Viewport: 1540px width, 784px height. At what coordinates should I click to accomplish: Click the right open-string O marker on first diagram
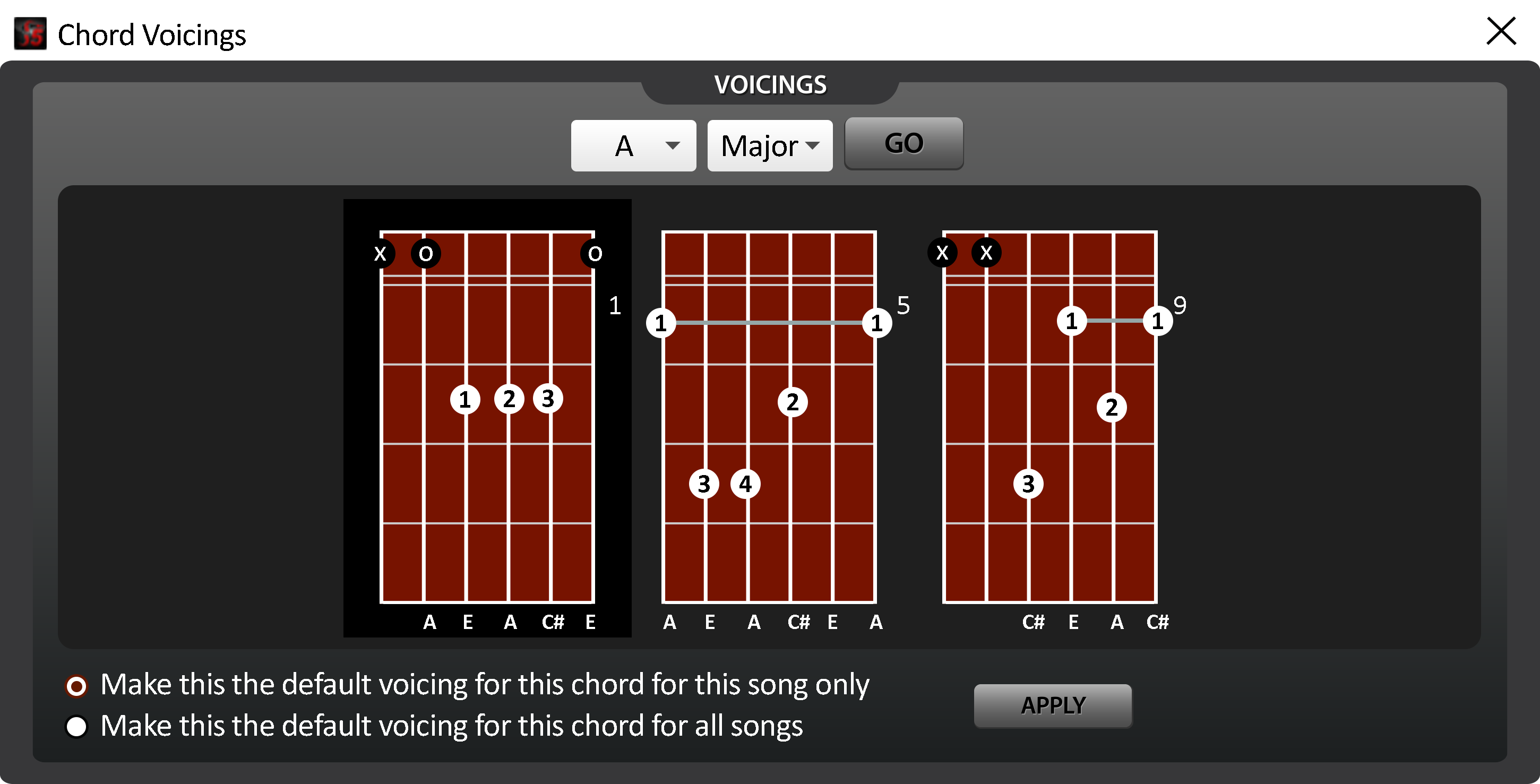coord(595,253)
